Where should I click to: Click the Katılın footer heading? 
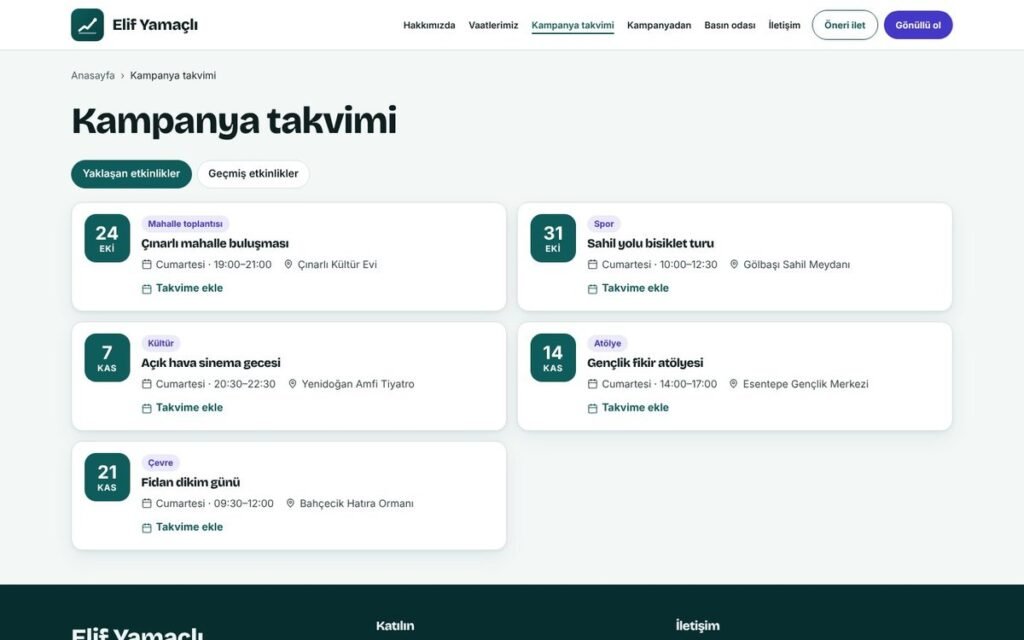[395, 626]
